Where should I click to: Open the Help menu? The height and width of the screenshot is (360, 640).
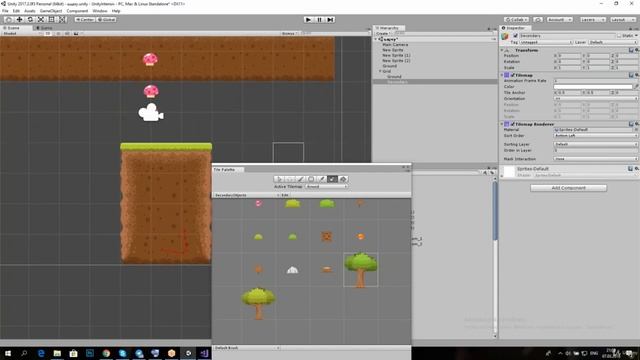pos(116,11)
